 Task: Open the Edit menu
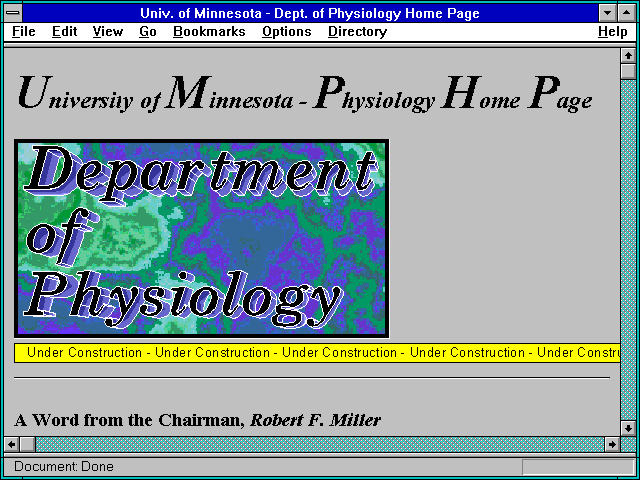64,32
